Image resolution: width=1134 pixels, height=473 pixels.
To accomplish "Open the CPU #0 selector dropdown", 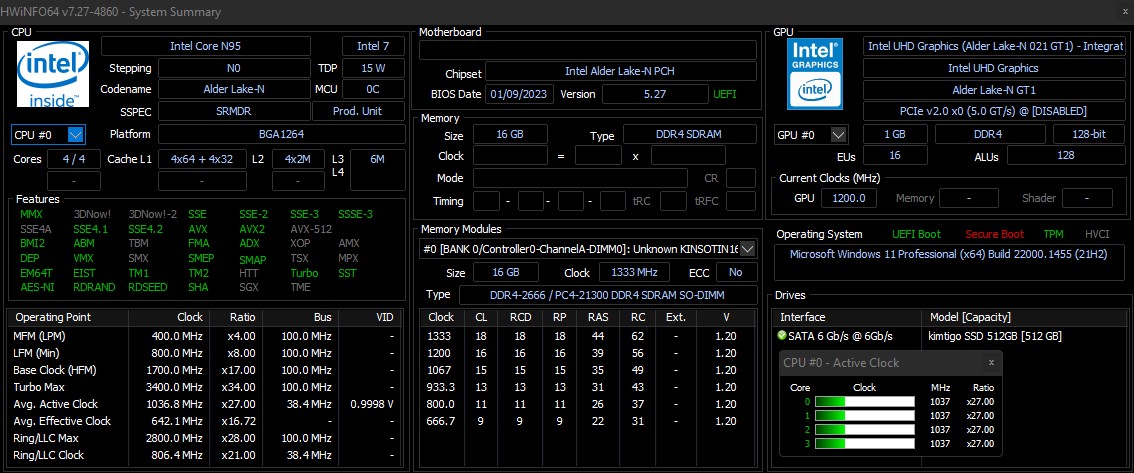I will (76, 135).
